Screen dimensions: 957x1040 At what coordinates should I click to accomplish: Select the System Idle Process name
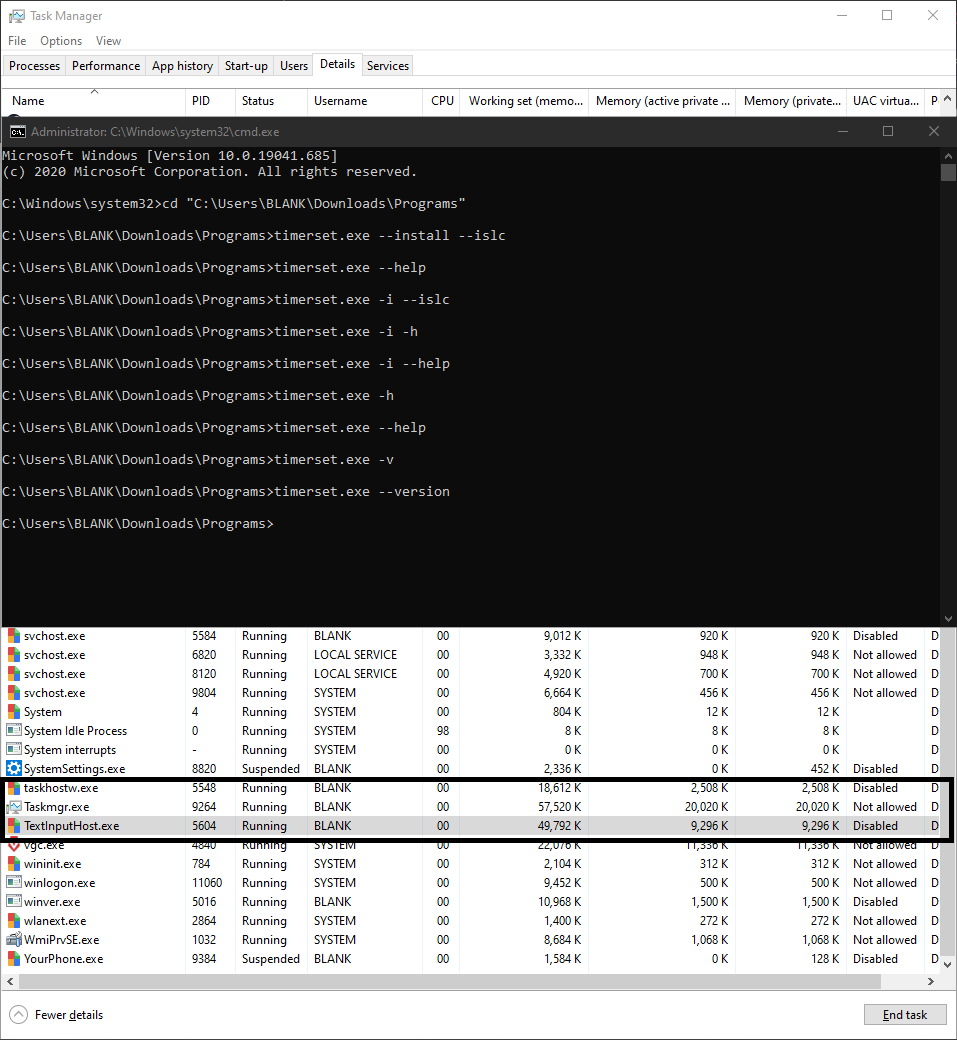tap(76, 731)
